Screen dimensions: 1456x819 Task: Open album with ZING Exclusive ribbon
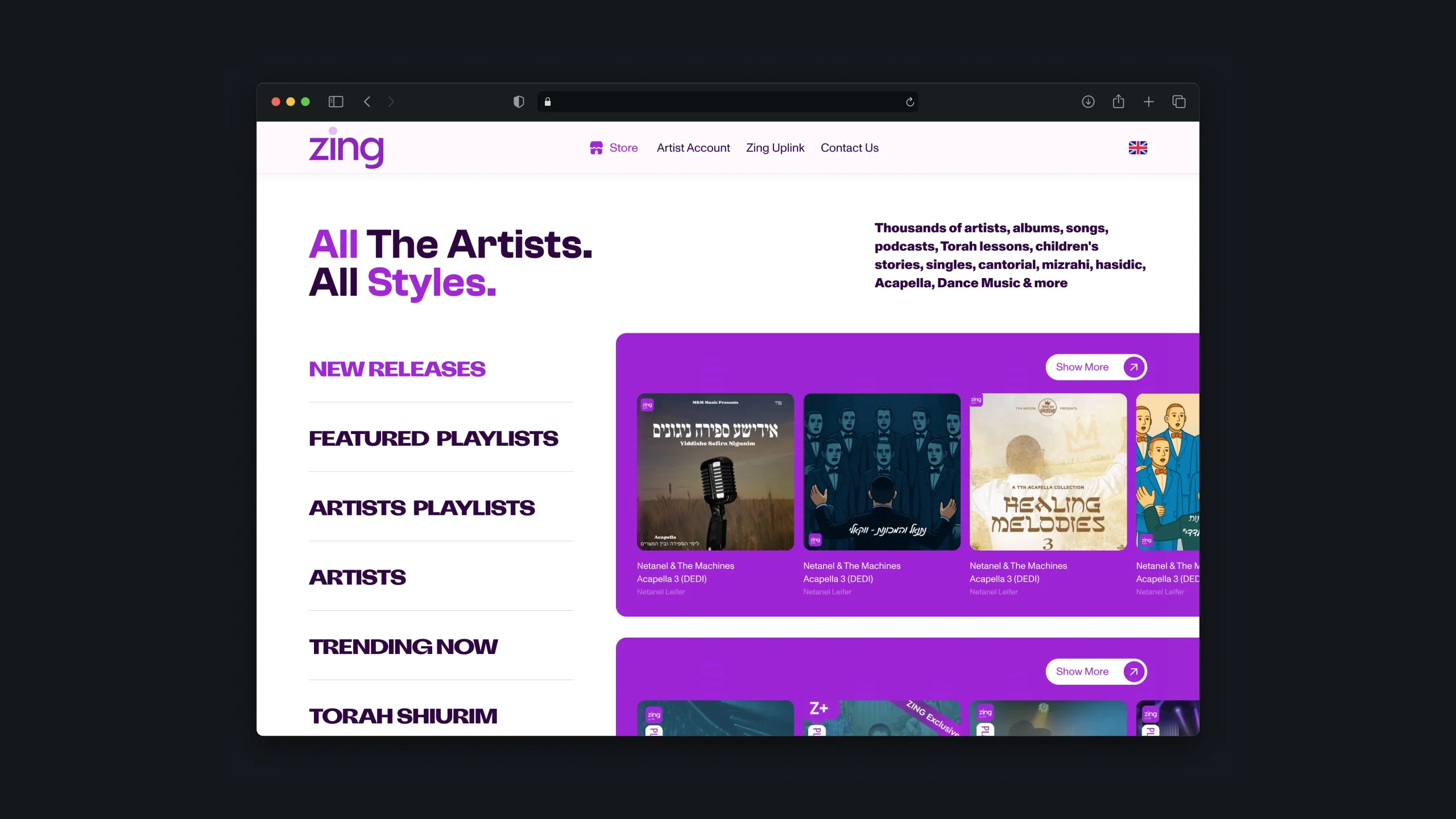click(x=882, y=718)
